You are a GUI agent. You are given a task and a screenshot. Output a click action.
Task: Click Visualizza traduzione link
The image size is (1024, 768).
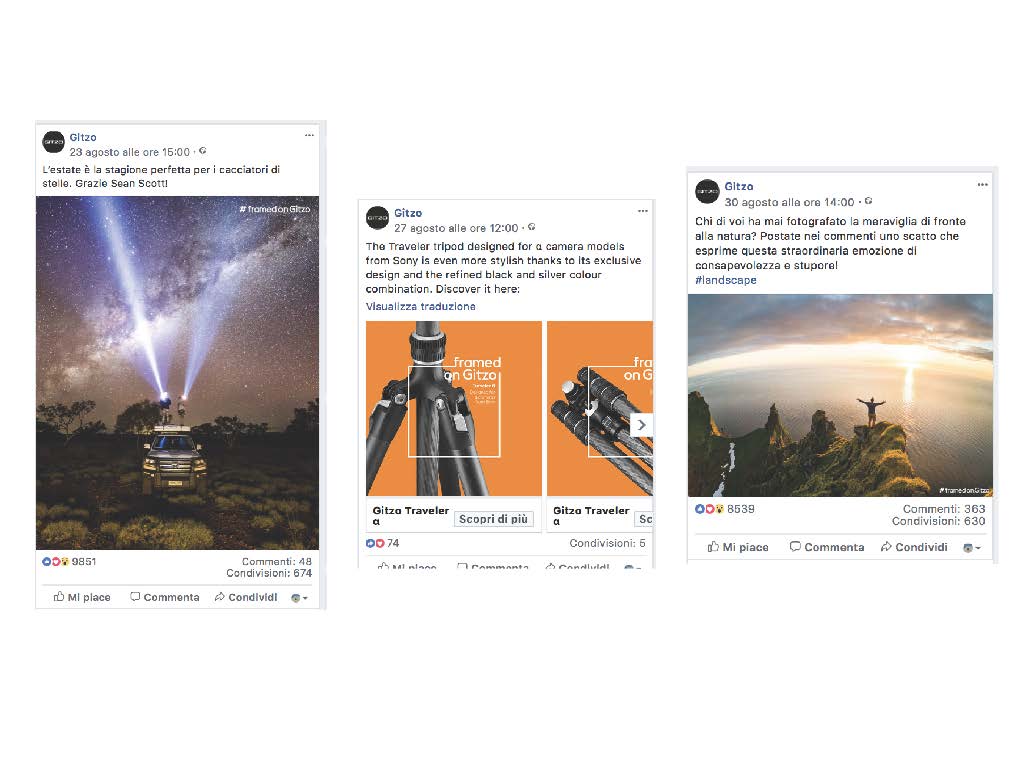(421, 306)
